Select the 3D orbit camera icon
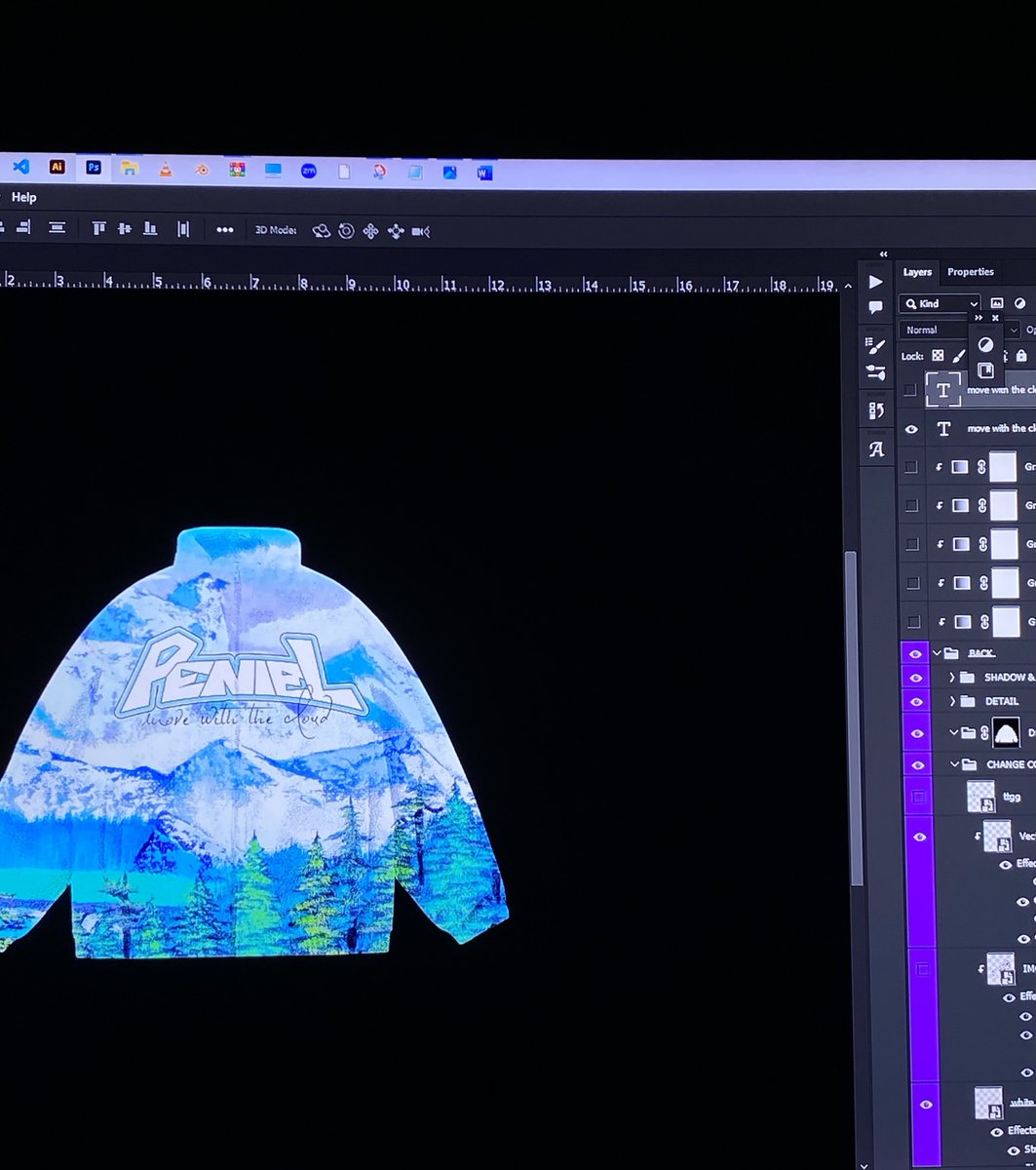This screenshot has height=1170, width=1036. (321, 231)
